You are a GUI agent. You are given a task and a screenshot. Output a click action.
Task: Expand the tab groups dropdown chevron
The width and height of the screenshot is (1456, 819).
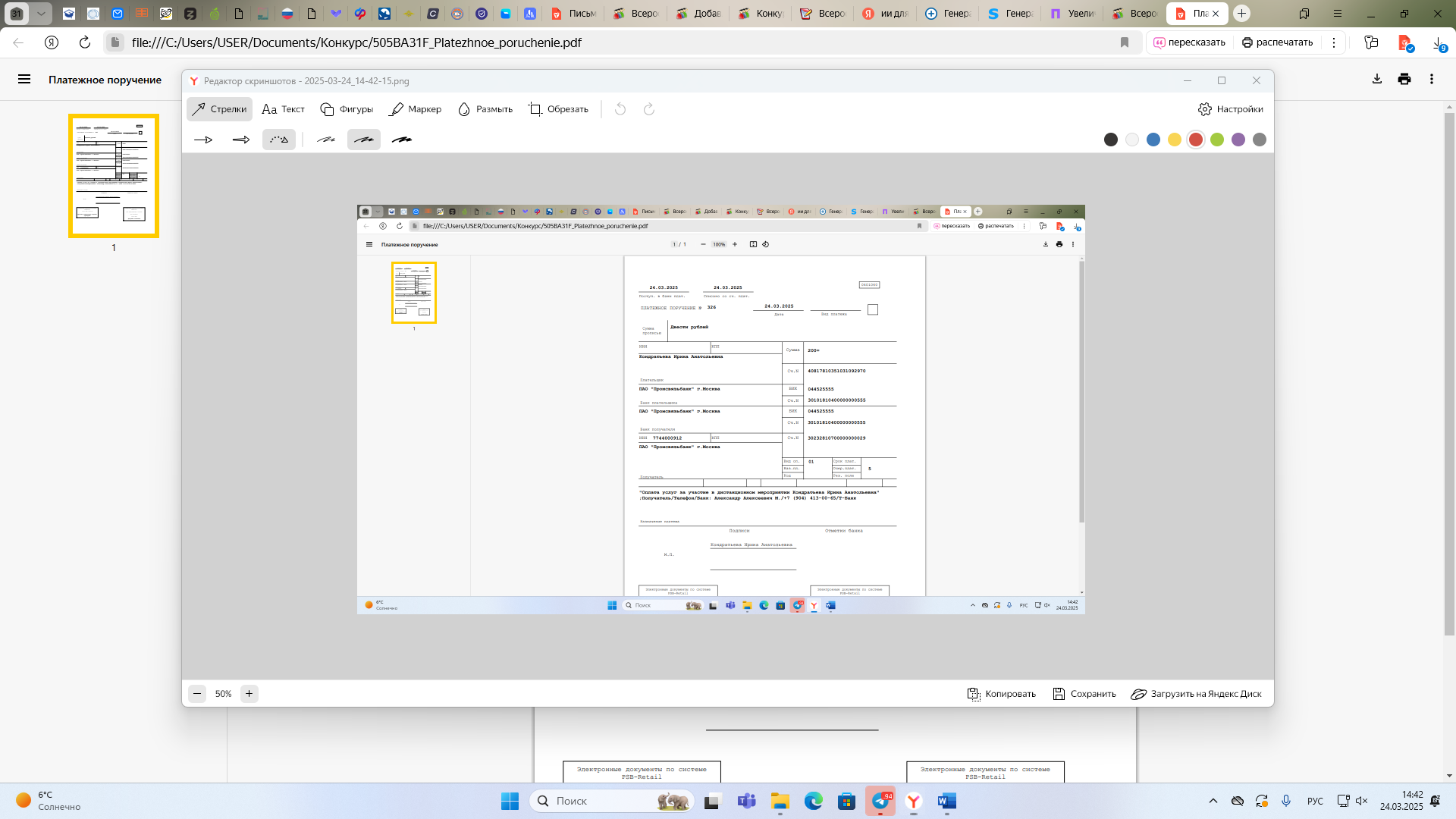(41, 14)
